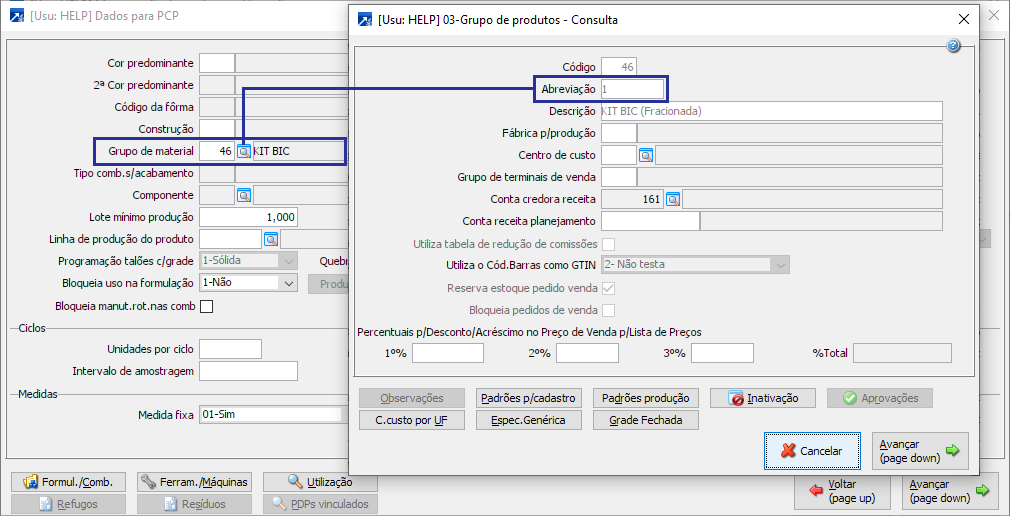This screenshot has width=1010, height=516.
Task: Click C.custo por UF button
Action: coord(412,420)
